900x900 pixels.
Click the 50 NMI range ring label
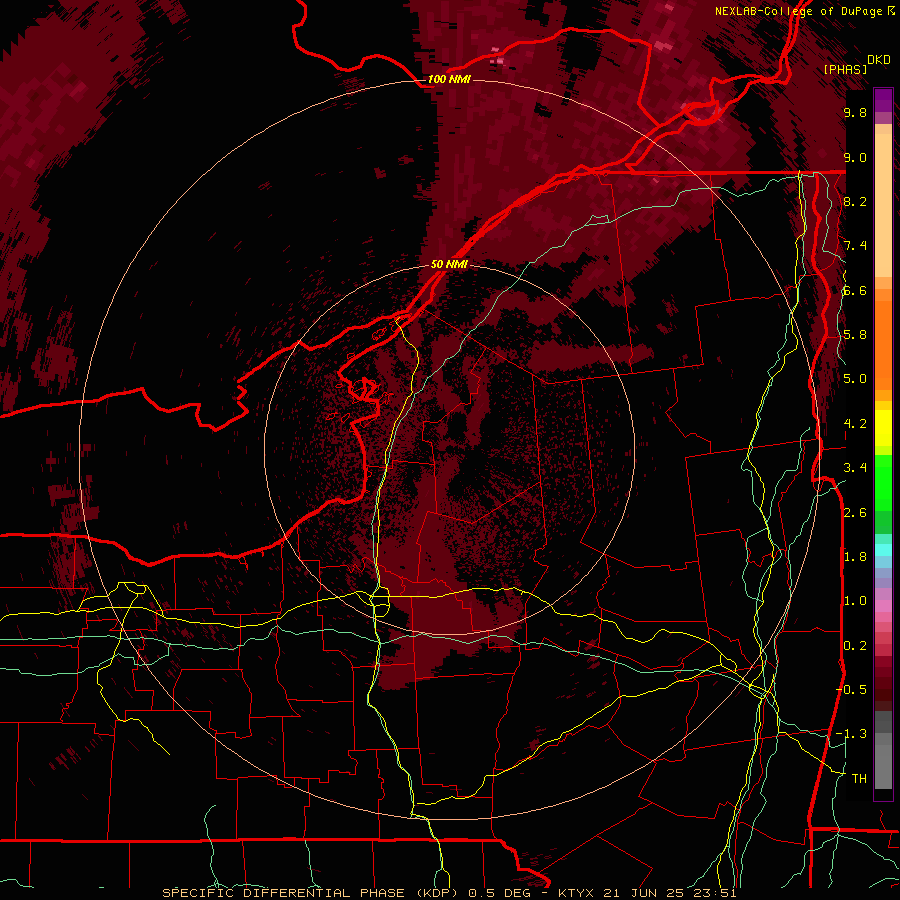click(449, 264)
